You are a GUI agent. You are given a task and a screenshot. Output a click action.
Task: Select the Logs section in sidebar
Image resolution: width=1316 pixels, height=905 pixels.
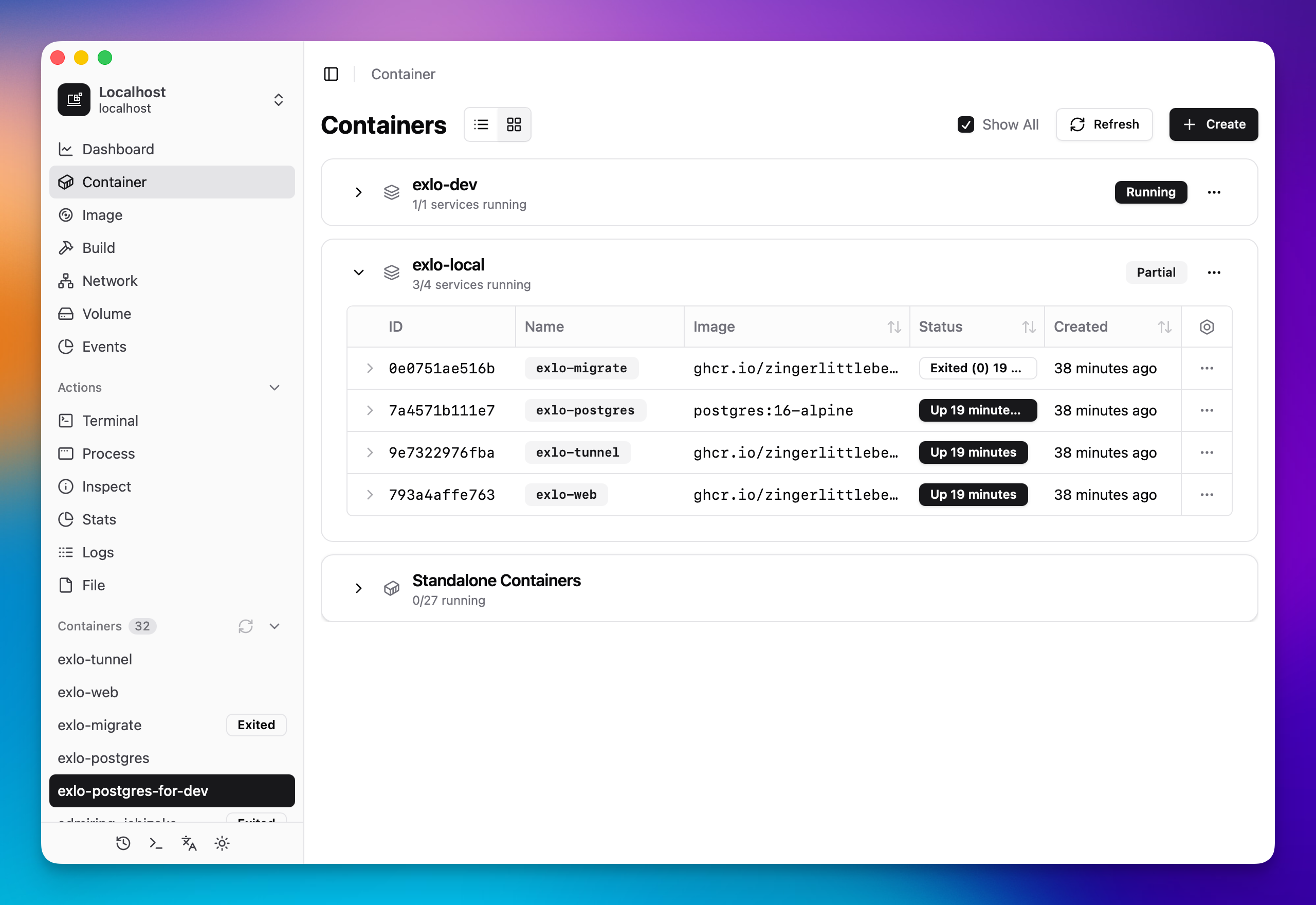coord(98,552)
